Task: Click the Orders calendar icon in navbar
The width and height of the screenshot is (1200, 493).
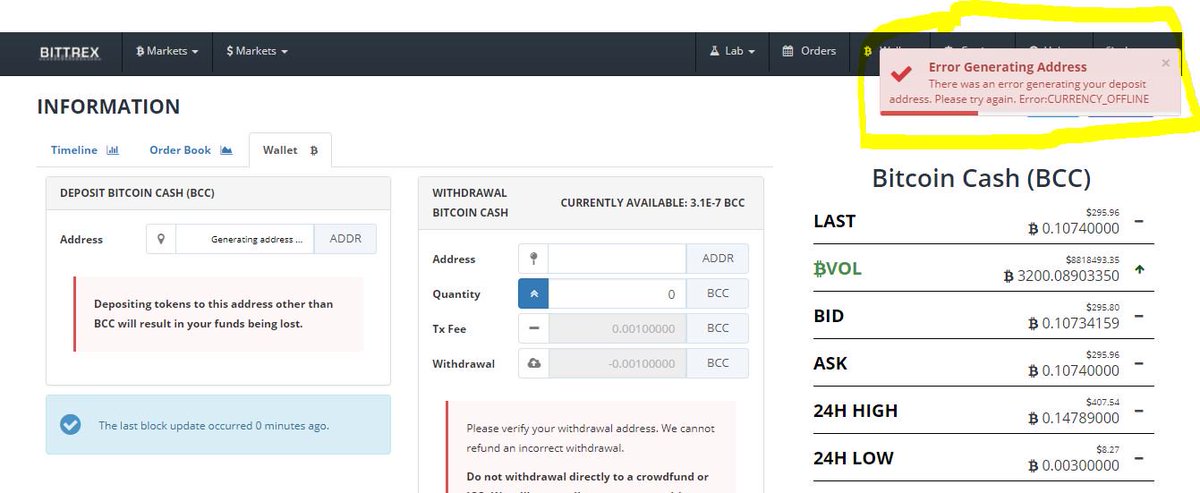Action: pyautogui.click(x=788, y=51)
